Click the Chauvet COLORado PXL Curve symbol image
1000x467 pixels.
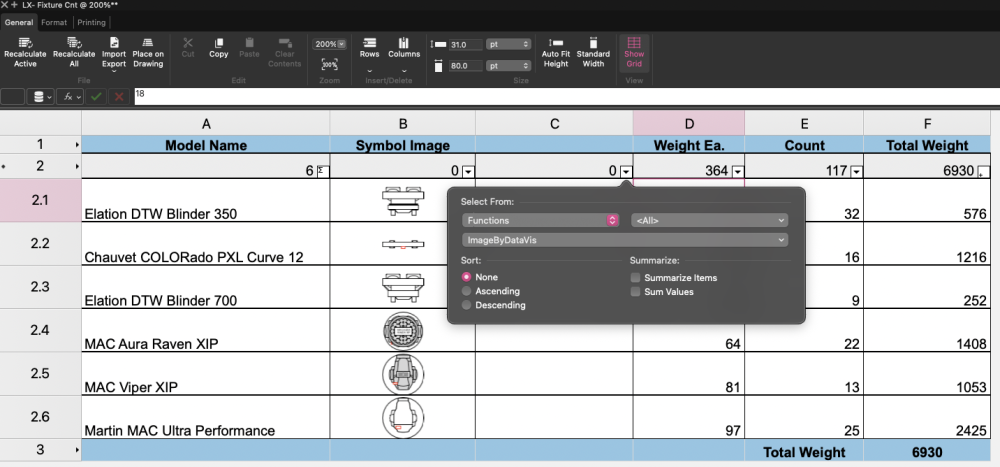402,244
